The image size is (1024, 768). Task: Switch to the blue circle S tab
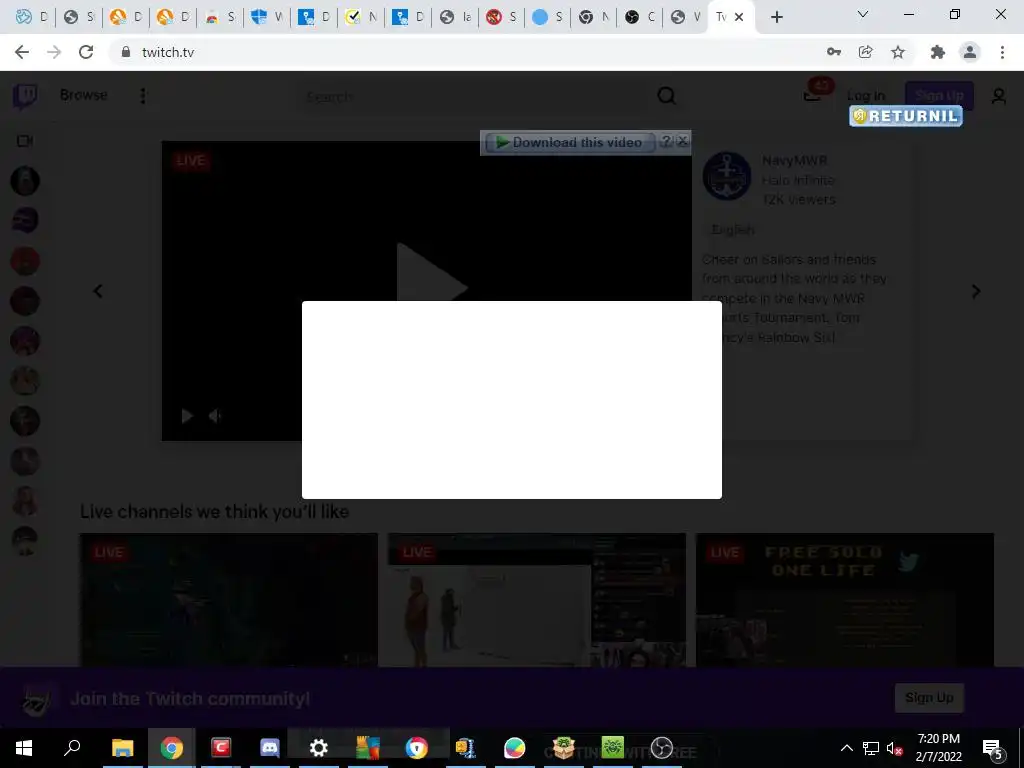tap(547, 18)
